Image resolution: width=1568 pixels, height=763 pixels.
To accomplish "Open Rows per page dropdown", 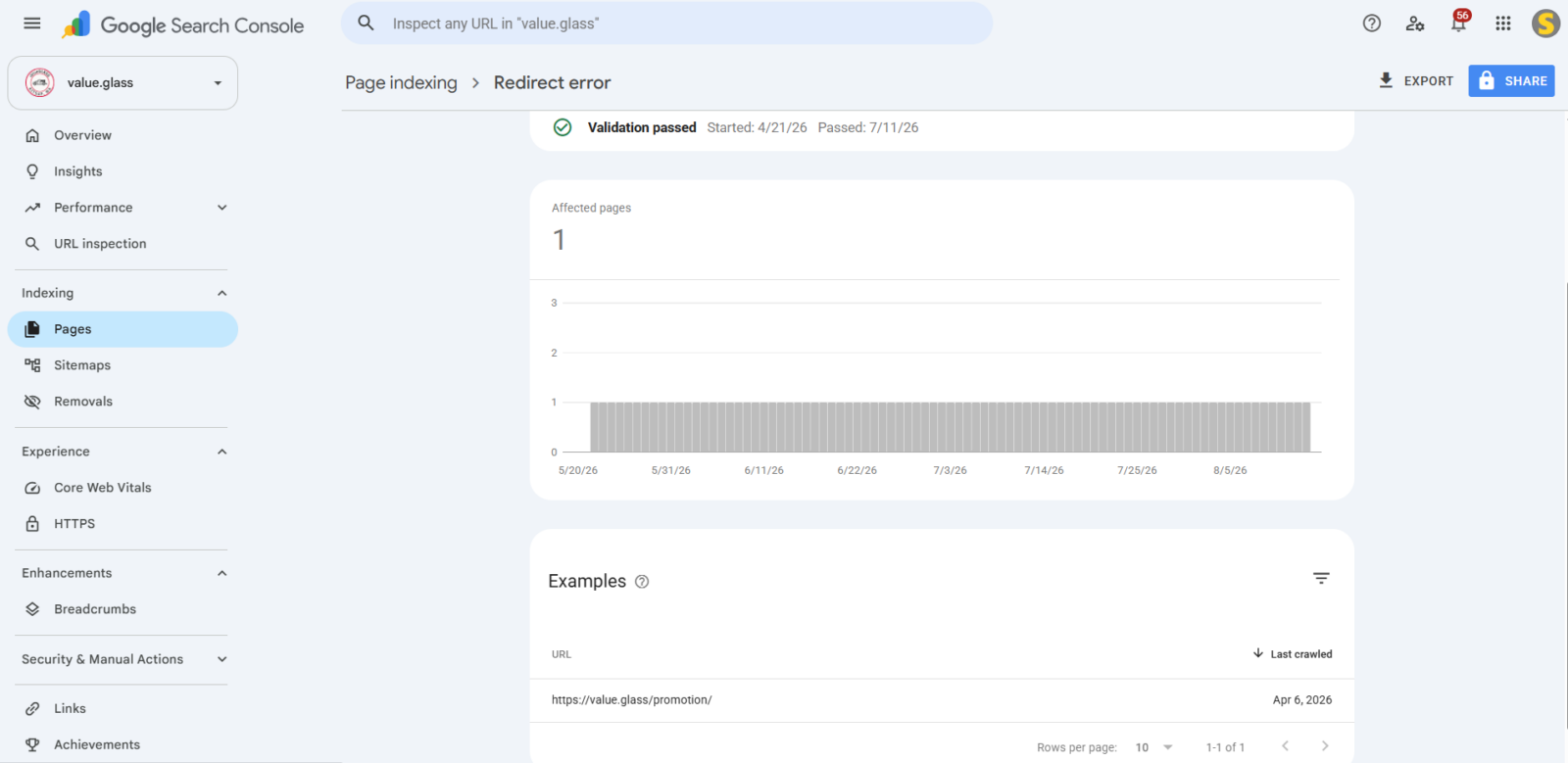I will [x=1153, y=747].
